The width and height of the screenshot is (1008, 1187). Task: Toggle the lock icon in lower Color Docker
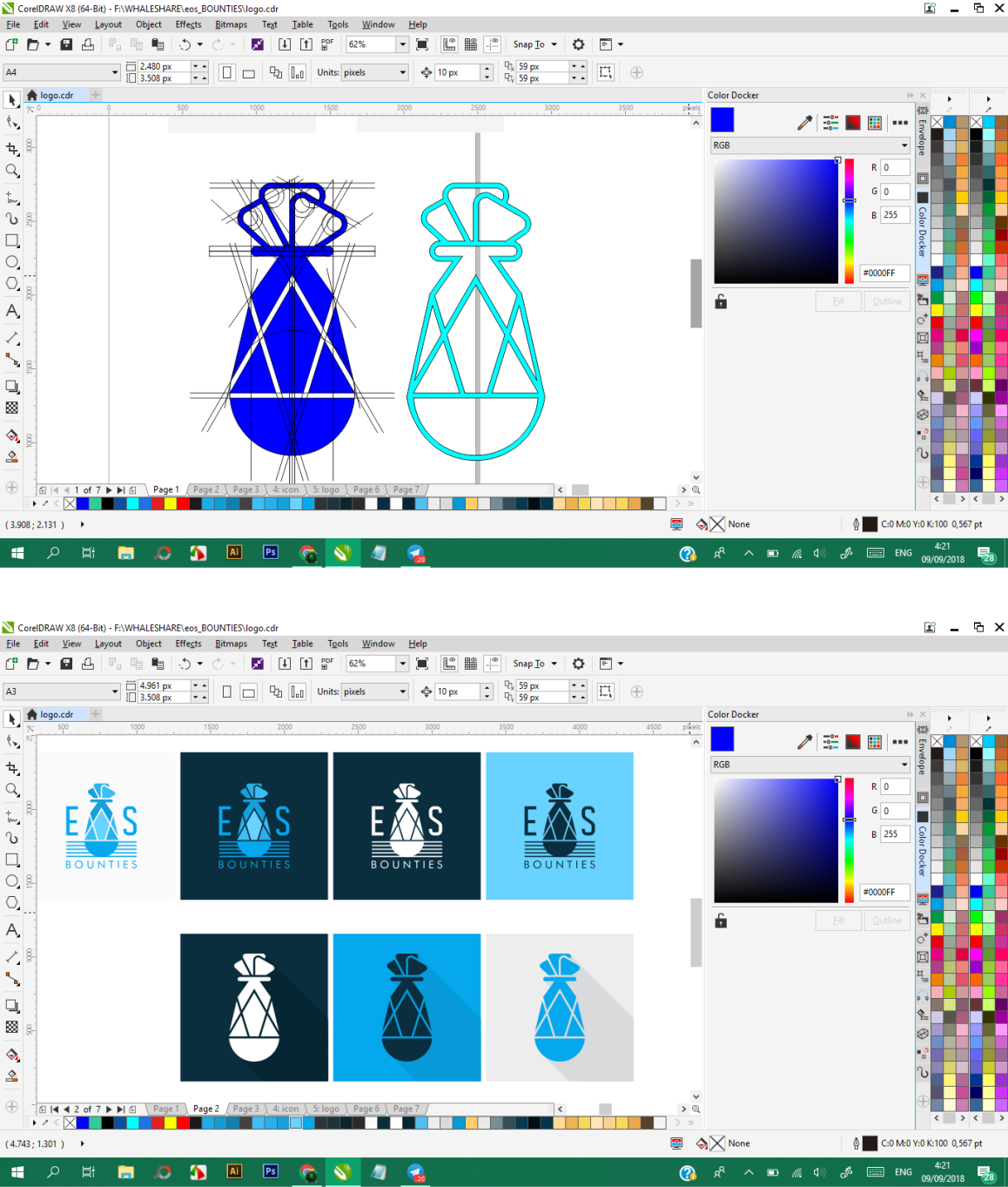721,921
